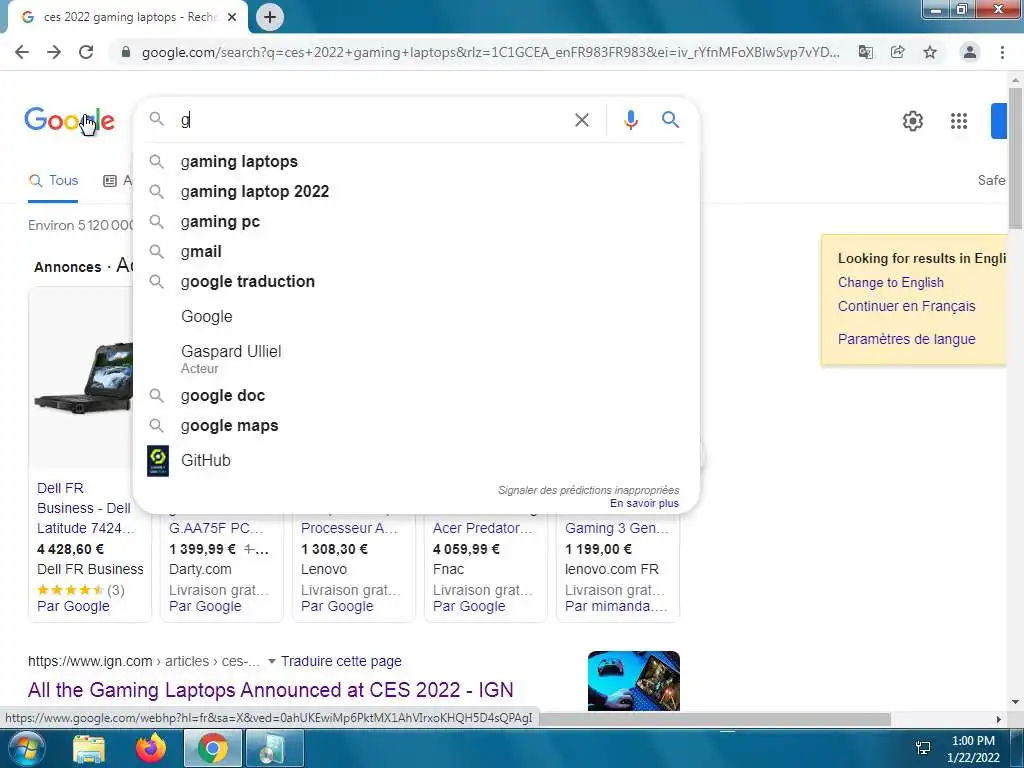Image resolution: width=1024 pixels, height=768 pixels.
Task: Switch to the 'Tous' results tab
Action: click(54, 181)
